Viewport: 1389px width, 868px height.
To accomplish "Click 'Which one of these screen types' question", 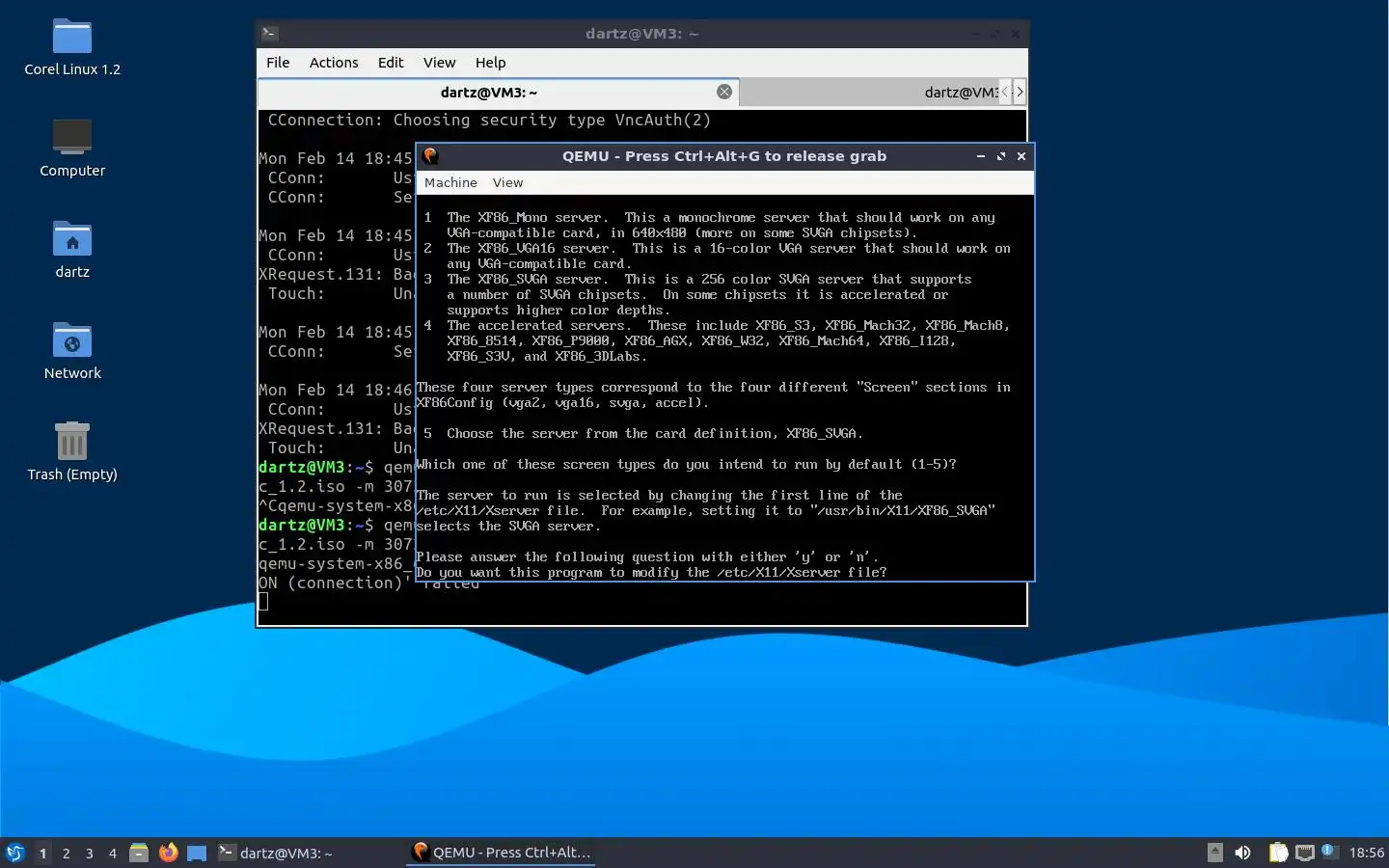I will 687,464.
